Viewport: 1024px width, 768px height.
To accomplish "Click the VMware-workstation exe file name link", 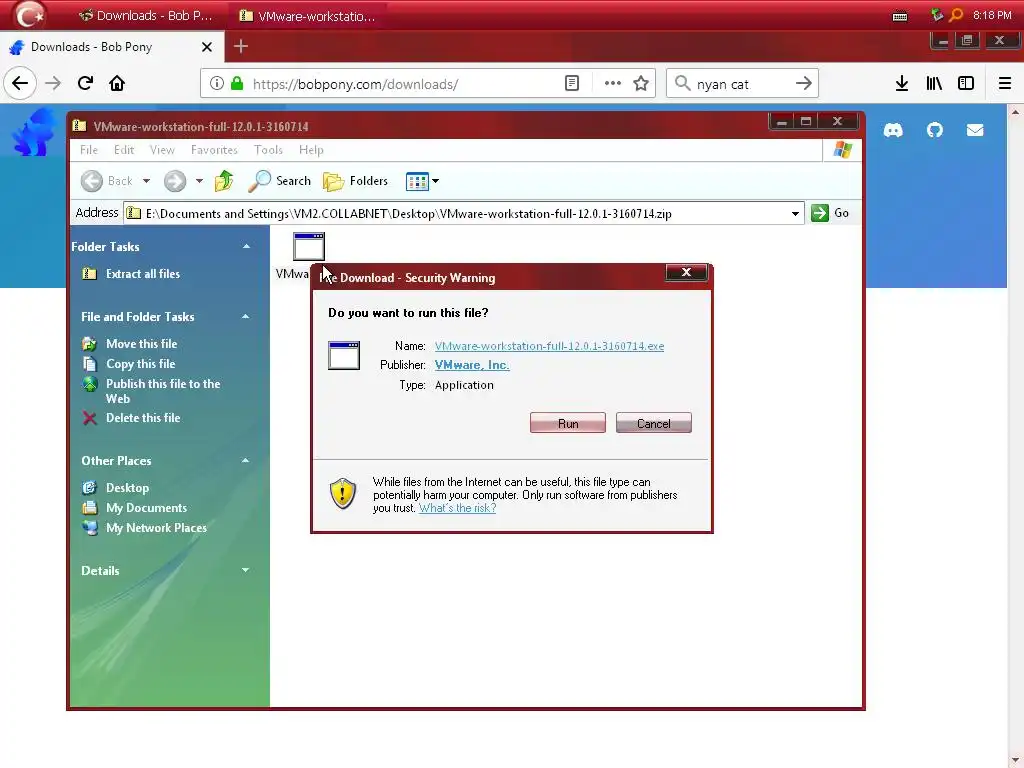I will [x=549, y=346].
